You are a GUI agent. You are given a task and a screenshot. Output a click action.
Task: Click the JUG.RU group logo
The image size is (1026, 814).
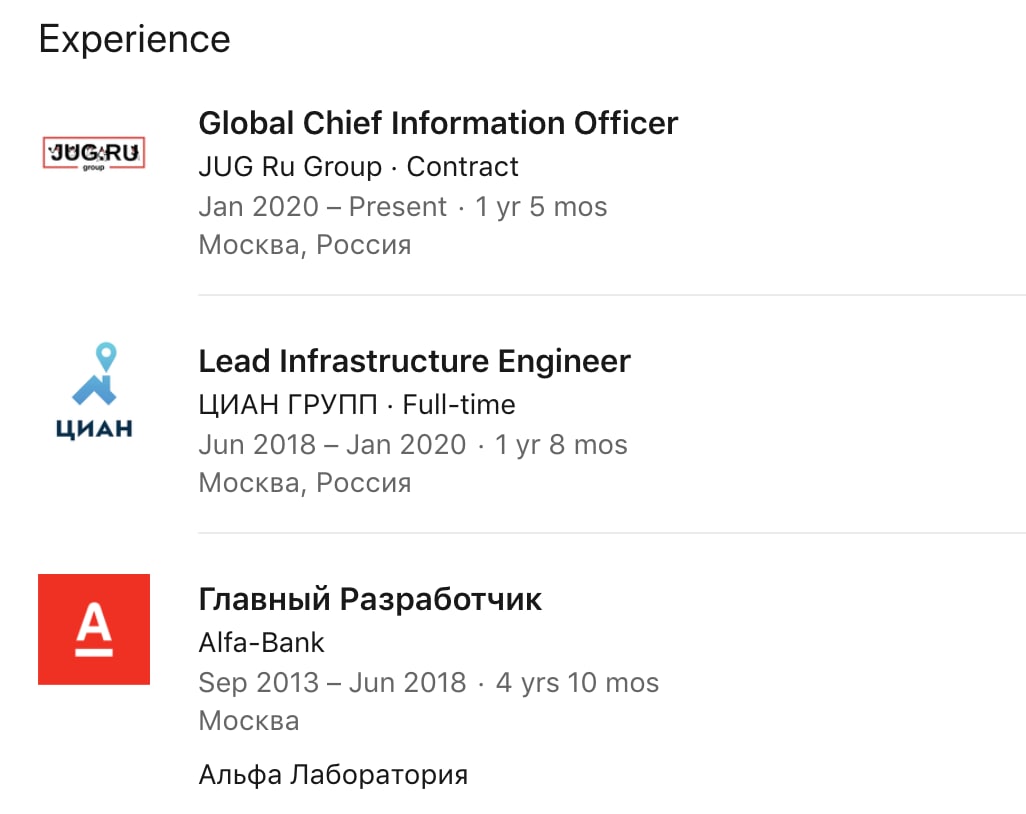pos(94,153)
